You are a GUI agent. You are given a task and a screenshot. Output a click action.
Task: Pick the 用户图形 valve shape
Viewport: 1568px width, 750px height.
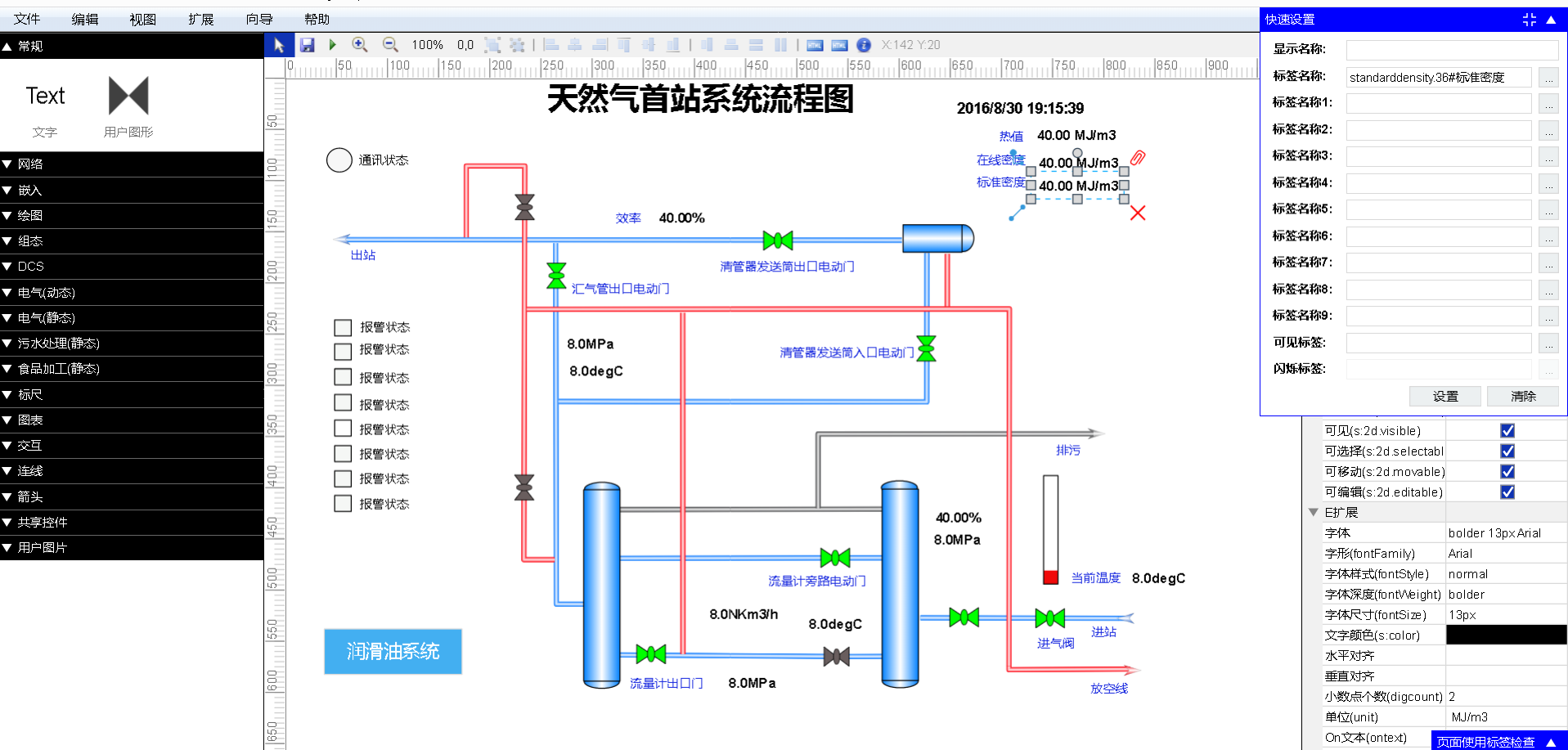pos(128,96)
